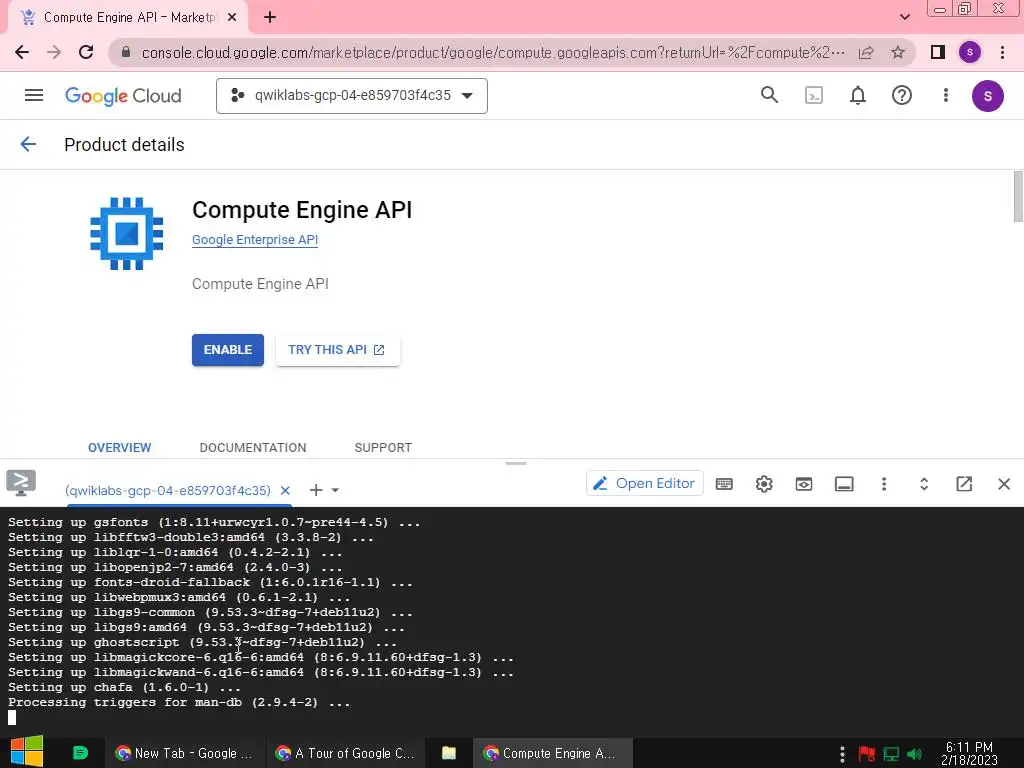This screenshot has height=768, width=1024.
Task: Open the notifications bell
Action: tap(857, 95)
